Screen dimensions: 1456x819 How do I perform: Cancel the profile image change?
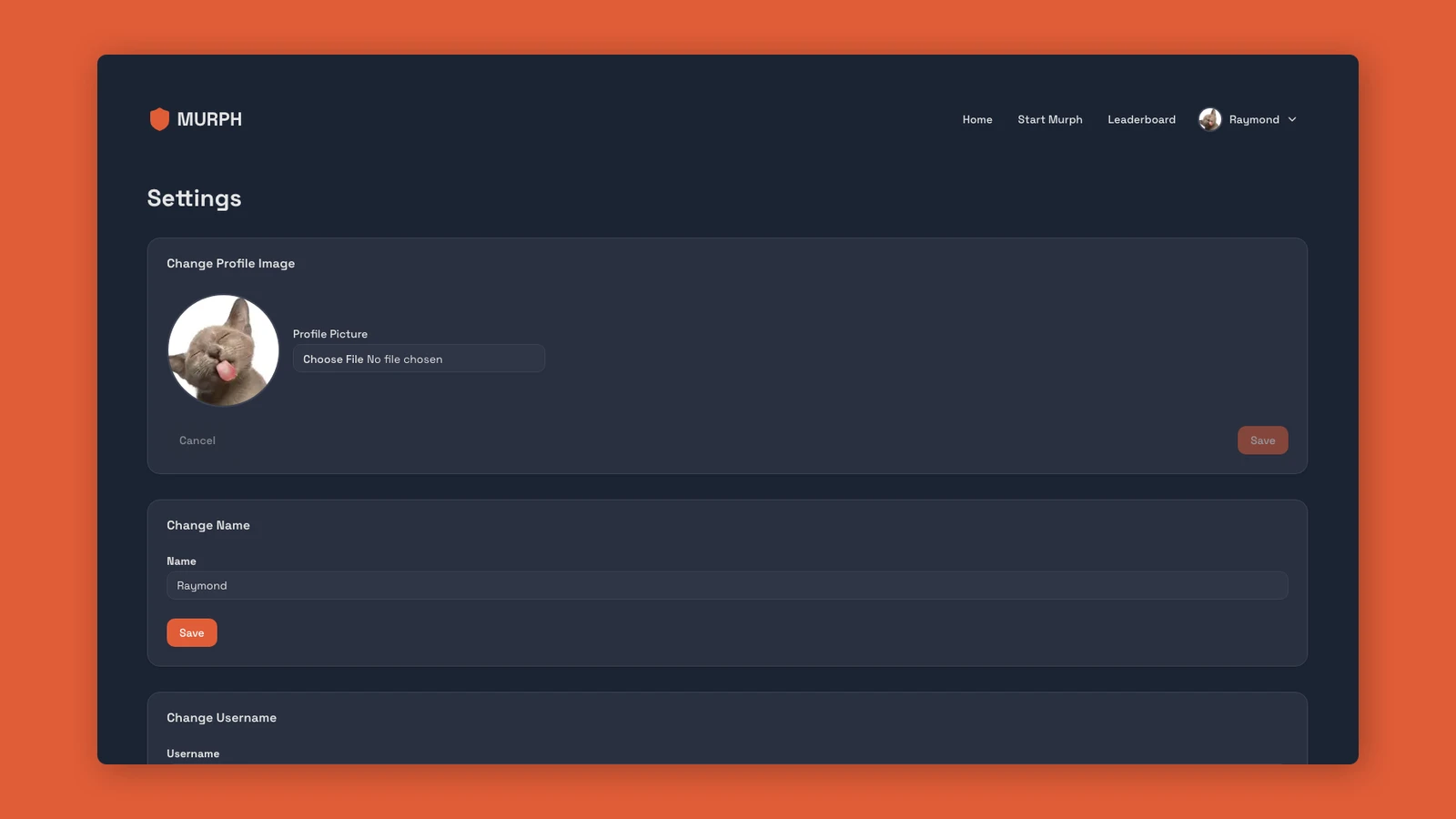pos(197,440)
